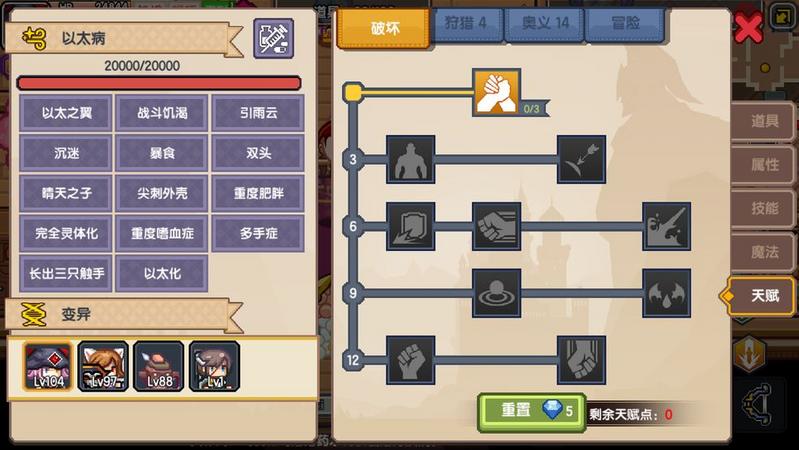Select the arrow shot talent icon
799x450 pixels.
581,159
